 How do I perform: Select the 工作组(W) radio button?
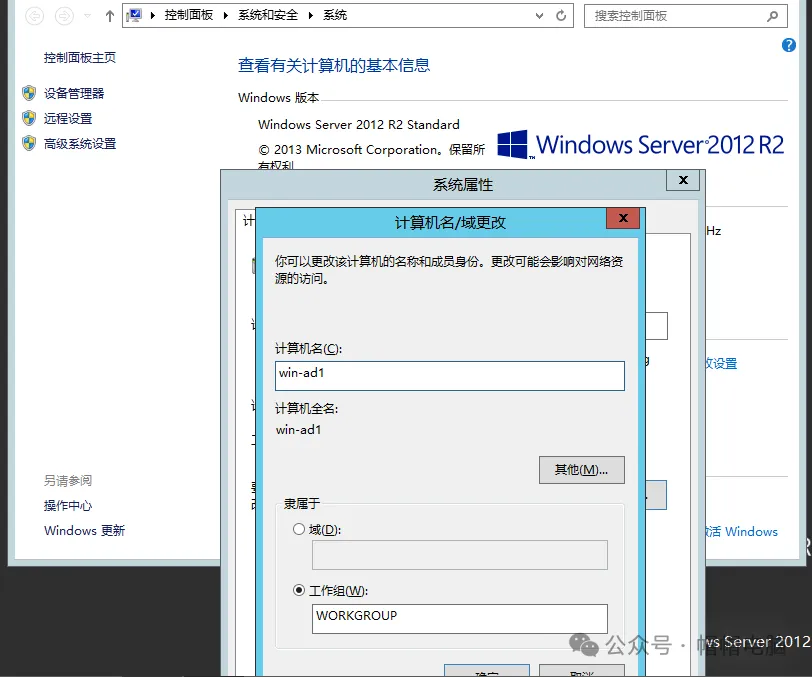[299, 590]
